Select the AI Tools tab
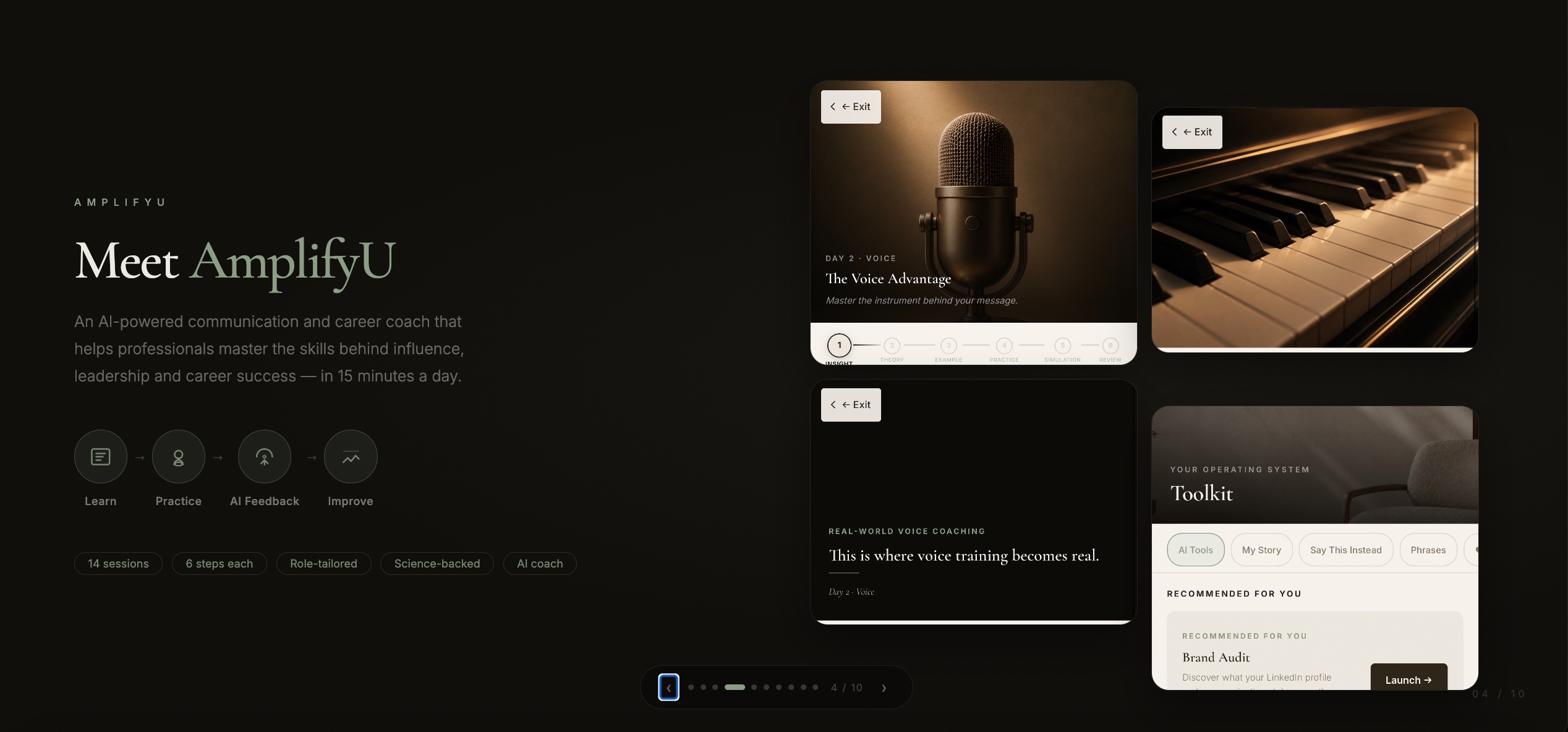Image resolution: width=1568 pixels, height=732 pixels. pos(1196,550)
